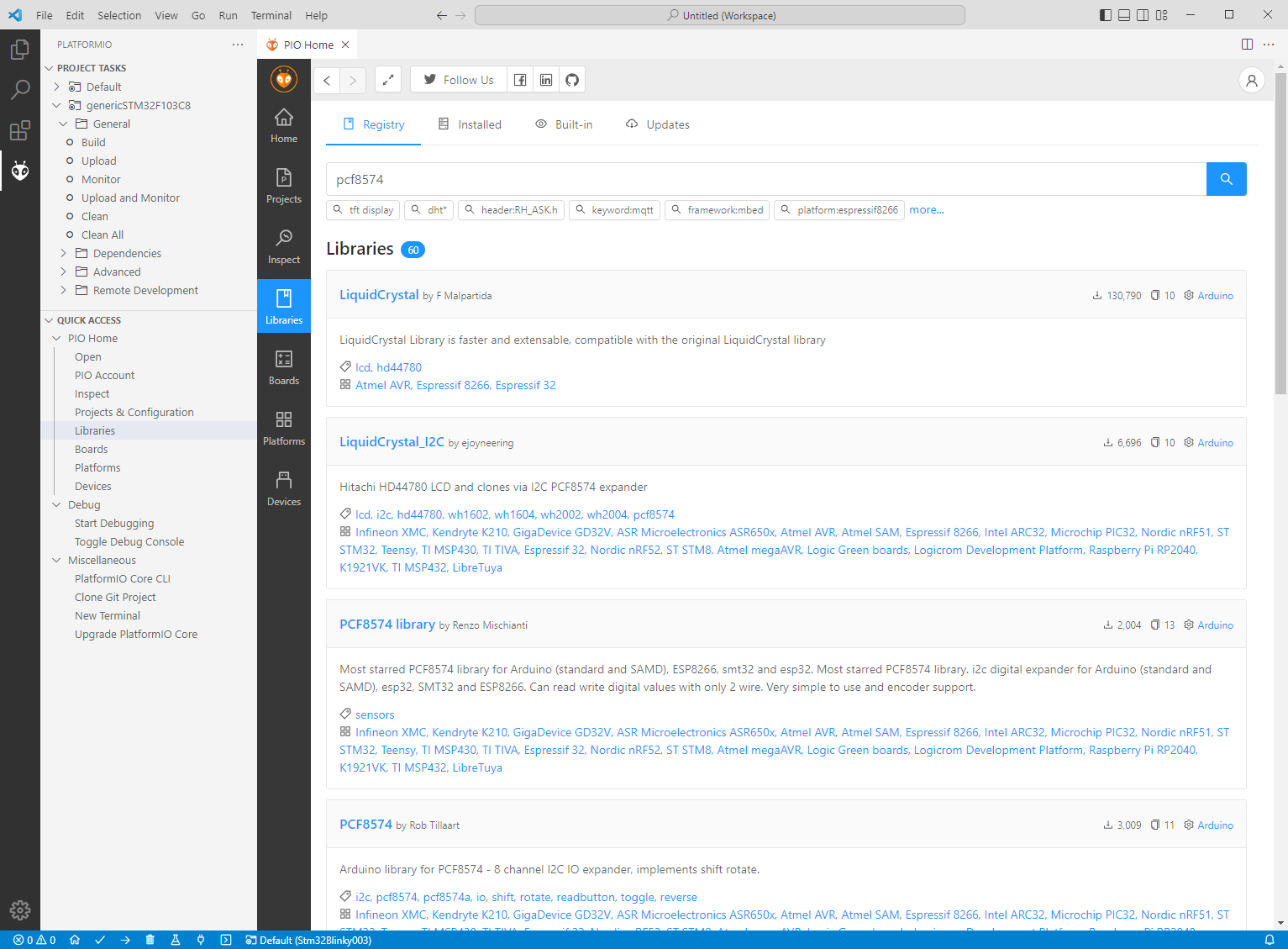Click the 'keyword:mqtt' search suggestion
The image size is (1288, 949).
tap(614, 210)
